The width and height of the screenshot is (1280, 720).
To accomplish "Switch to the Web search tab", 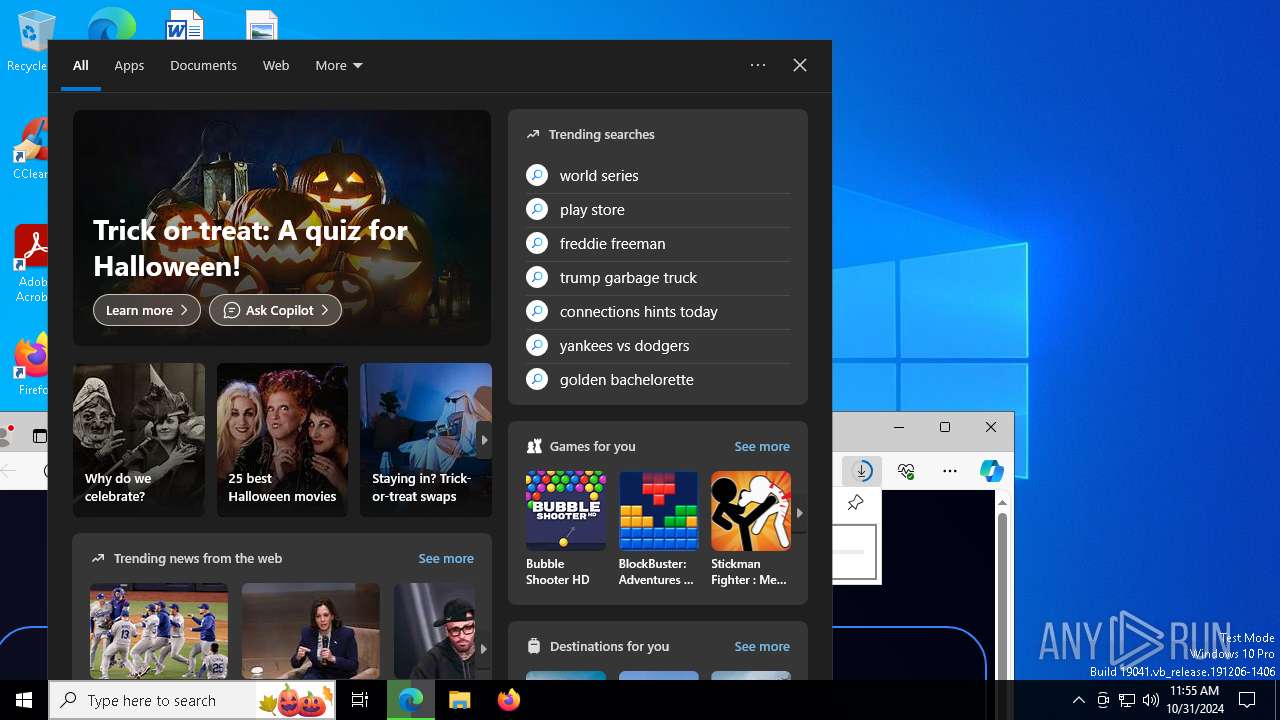I will coord(276,65).
